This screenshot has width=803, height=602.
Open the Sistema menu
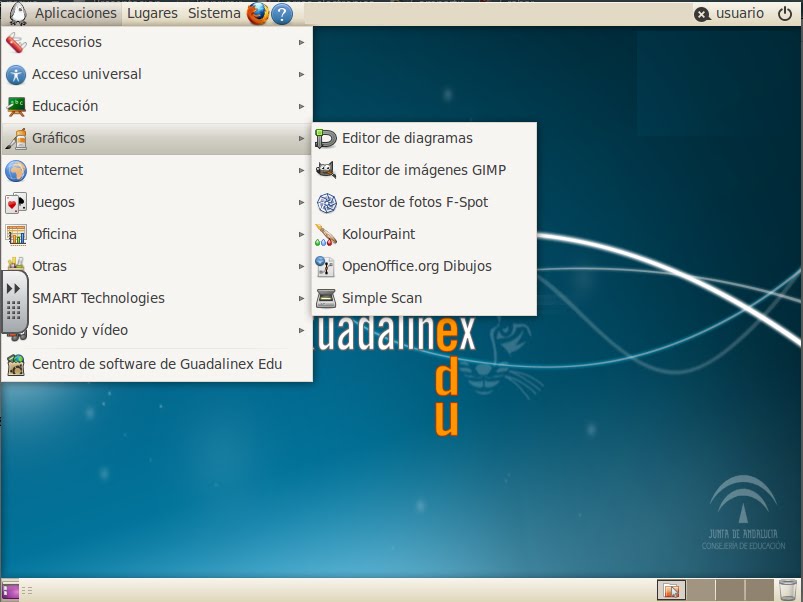214,13
